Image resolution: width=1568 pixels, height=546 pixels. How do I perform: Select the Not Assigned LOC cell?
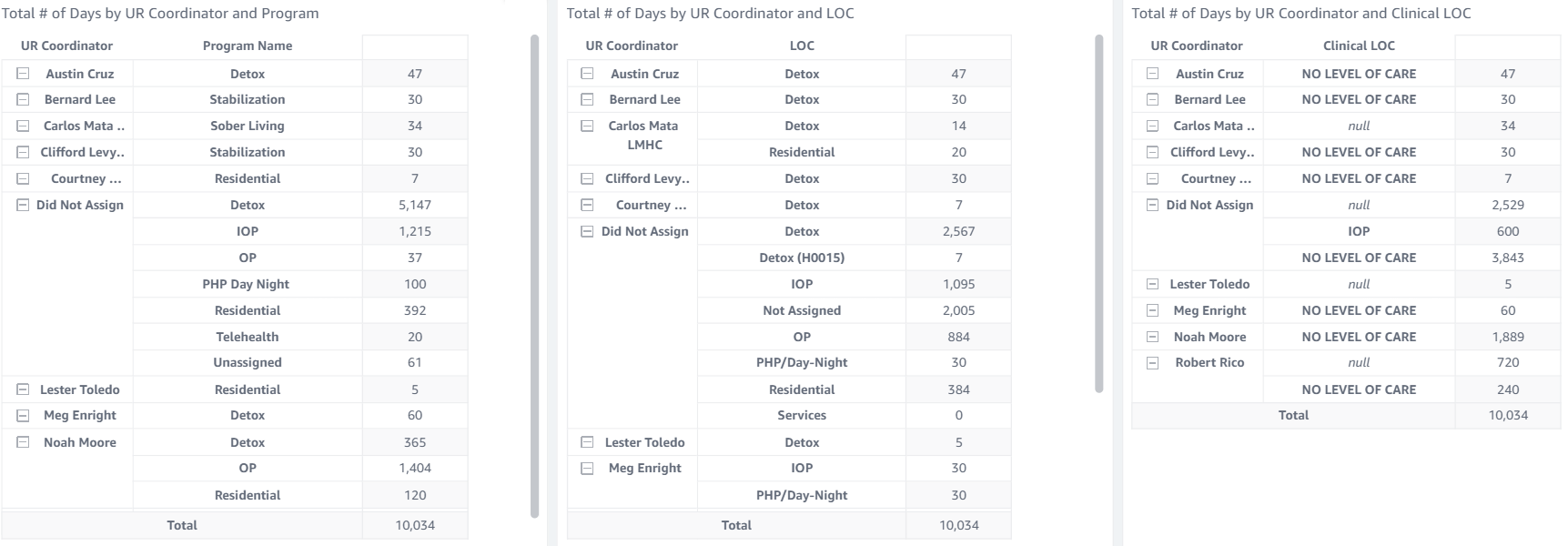802,310
